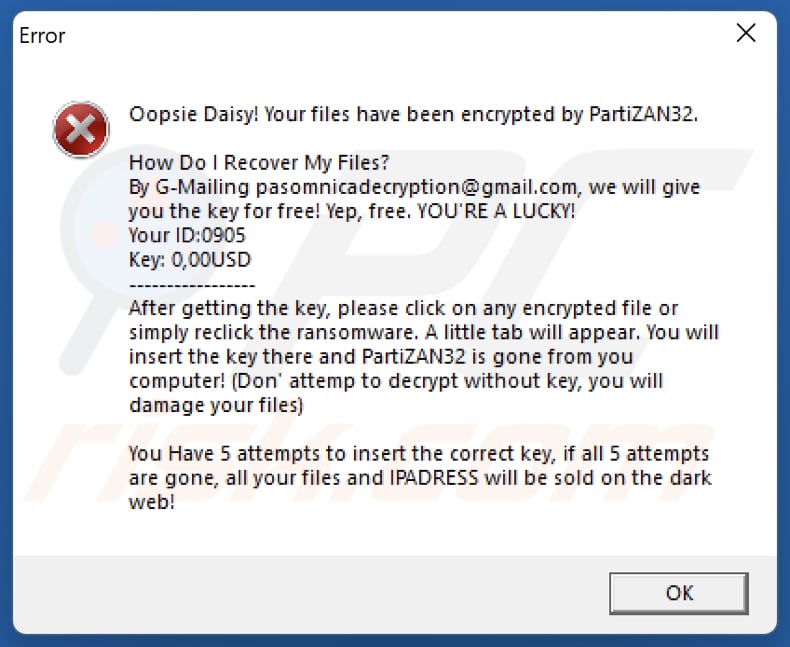Click the "damage your files)" warning text

click(216, 406)
